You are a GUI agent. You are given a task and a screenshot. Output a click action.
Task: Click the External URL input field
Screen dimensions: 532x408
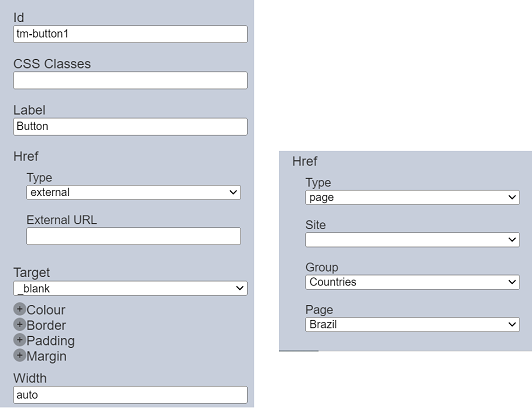(133, 236)
